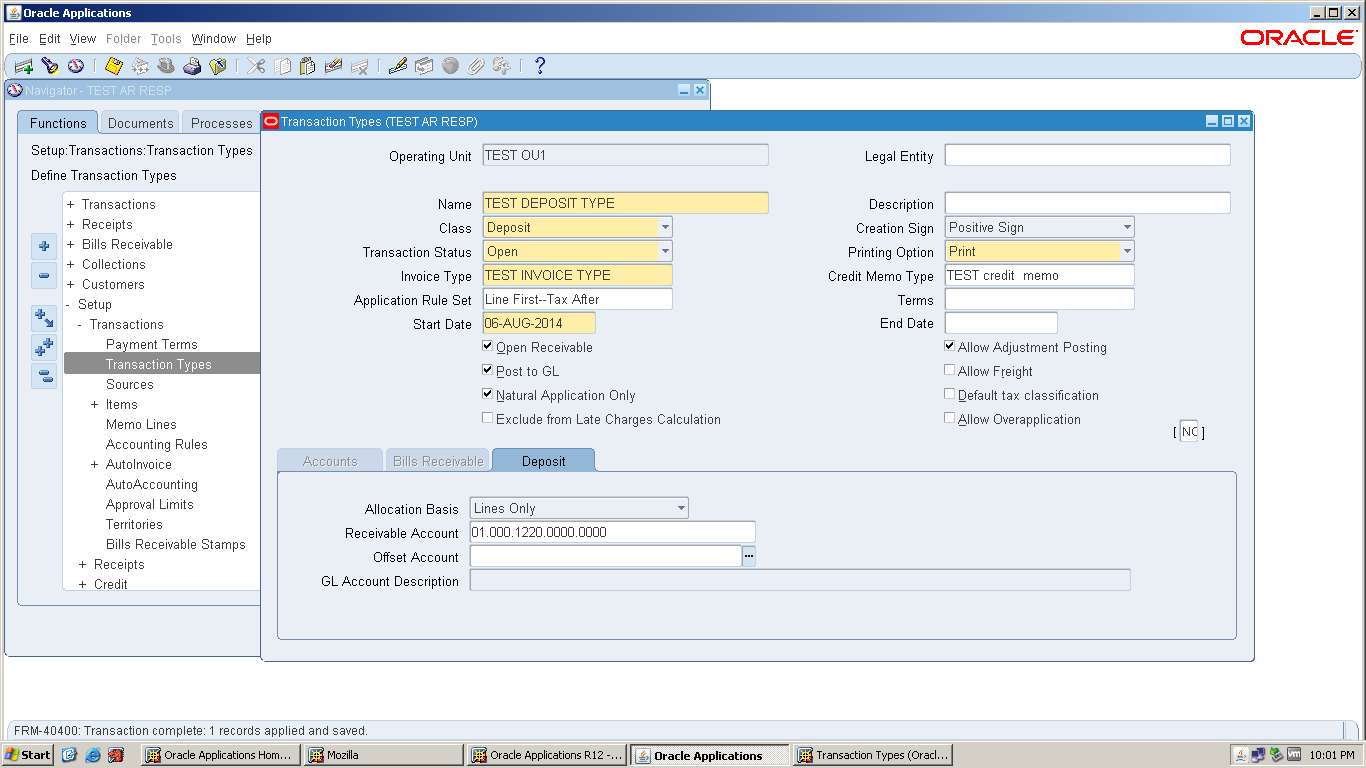The height and width of the screenshot is (768, 1366).
Task: Collapse the Setup tree node
Action: (x=68, y=304)
